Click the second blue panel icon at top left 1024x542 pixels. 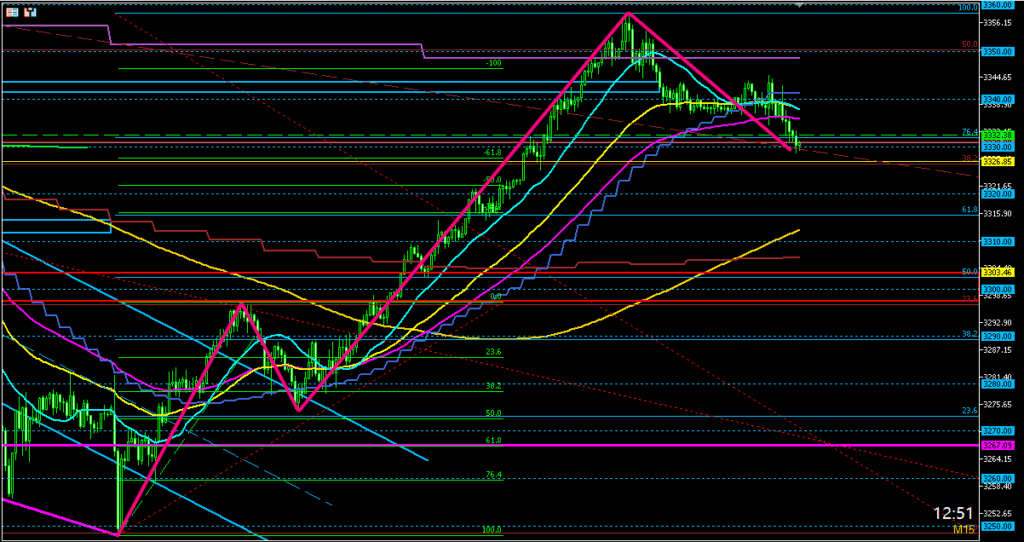pyautogui.click(x=30, y=12)
